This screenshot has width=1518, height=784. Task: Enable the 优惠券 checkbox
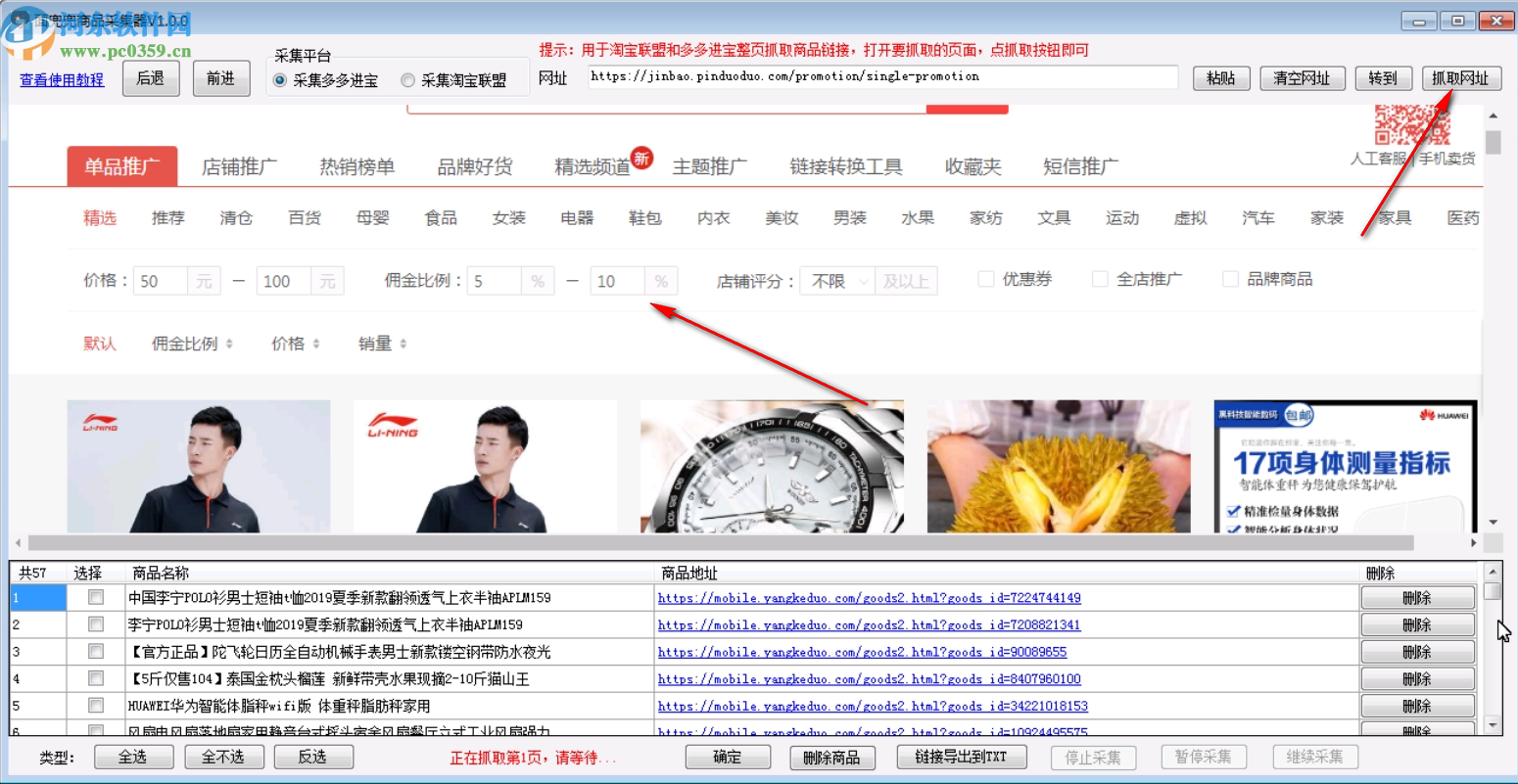(x=985, y=279)
